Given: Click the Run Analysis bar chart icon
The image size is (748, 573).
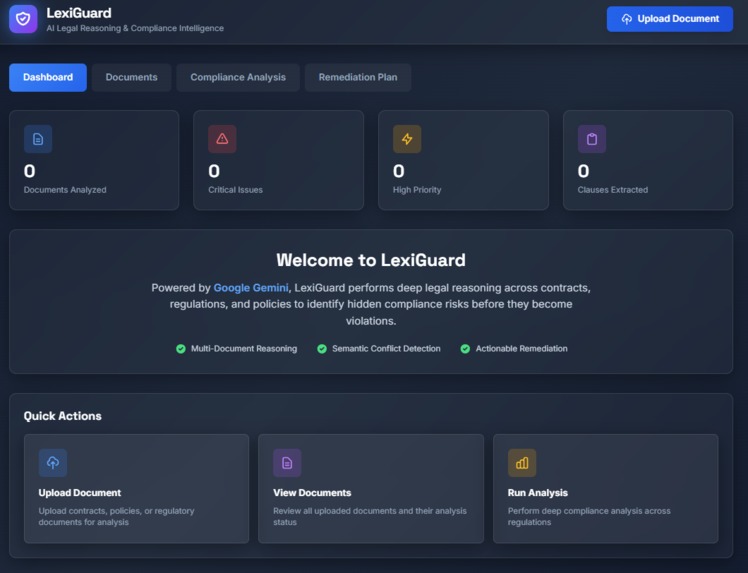Looking at the screenshot, I should click(x=522, y=462).
